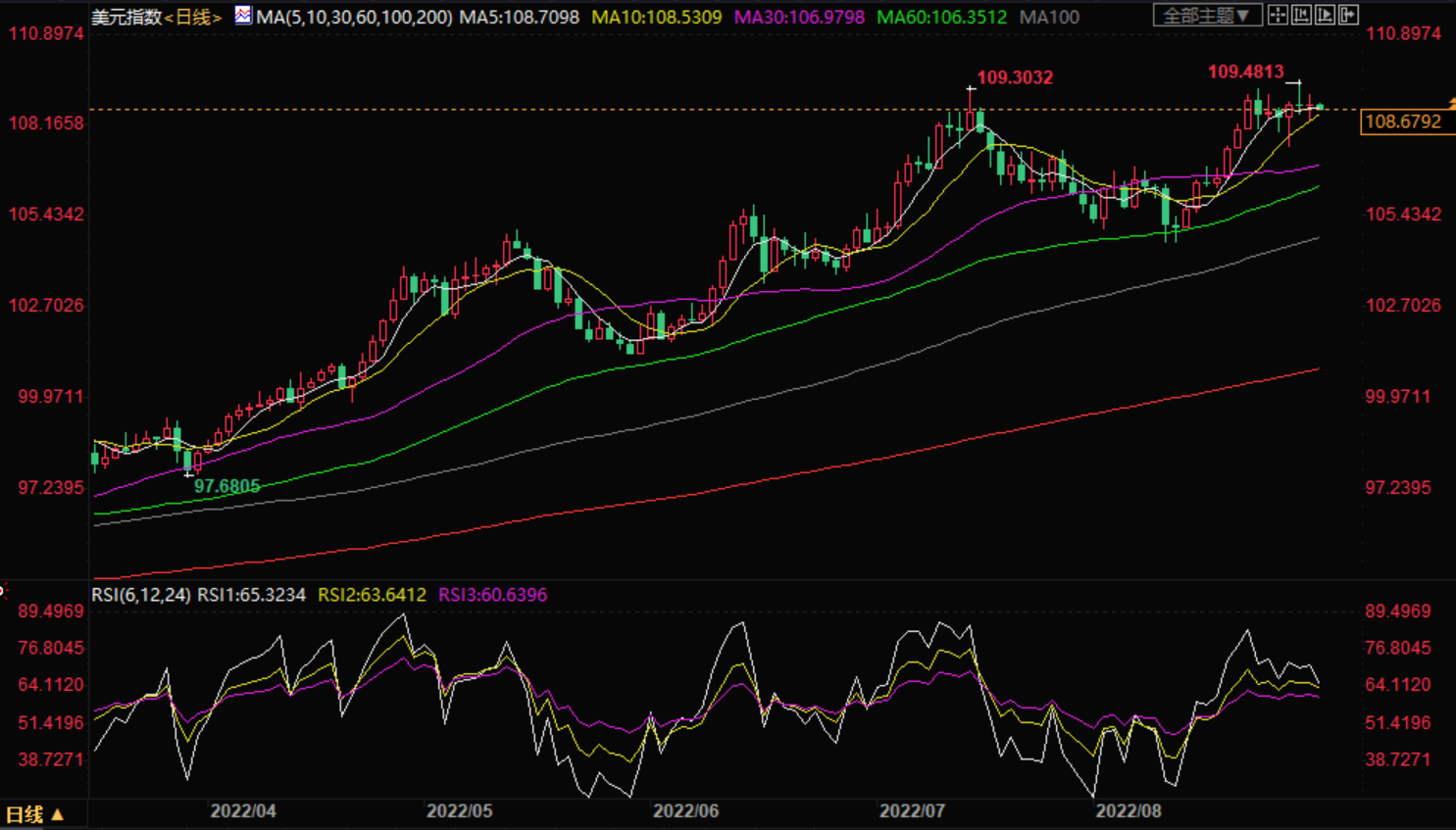Click the play-forward range icon
Image resolution: width=1456 pixels, height=830 pixels.
pyautogui.click(x=1325, y=15)
